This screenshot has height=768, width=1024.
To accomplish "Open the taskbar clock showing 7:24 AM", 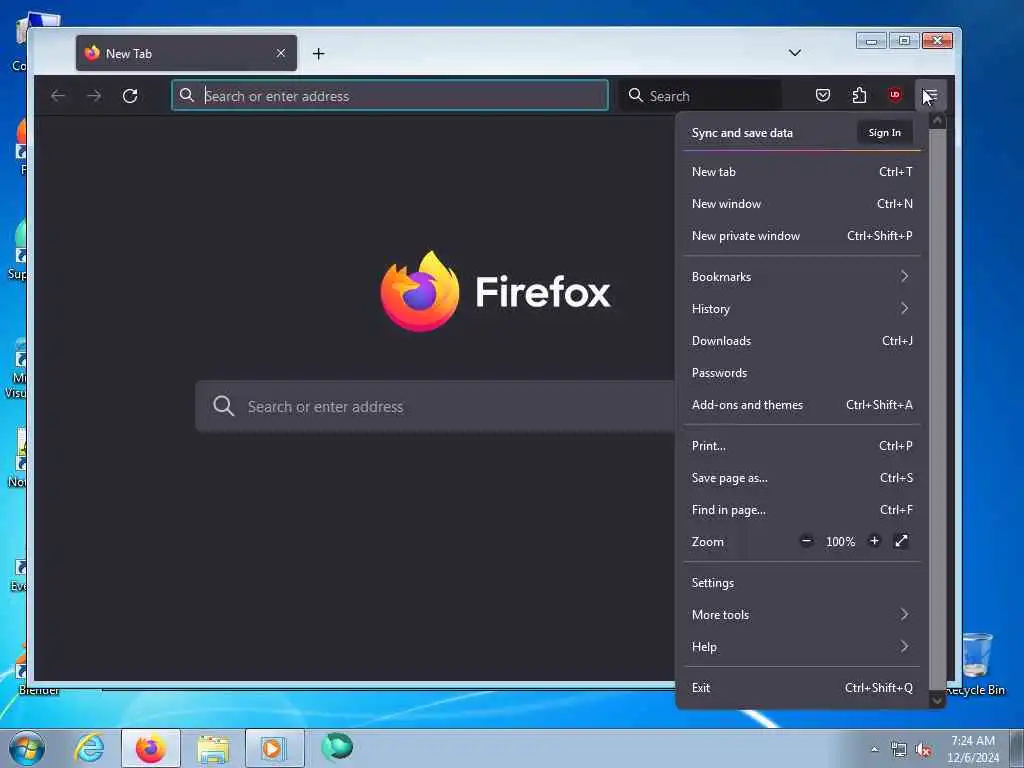I will point(973,749).
